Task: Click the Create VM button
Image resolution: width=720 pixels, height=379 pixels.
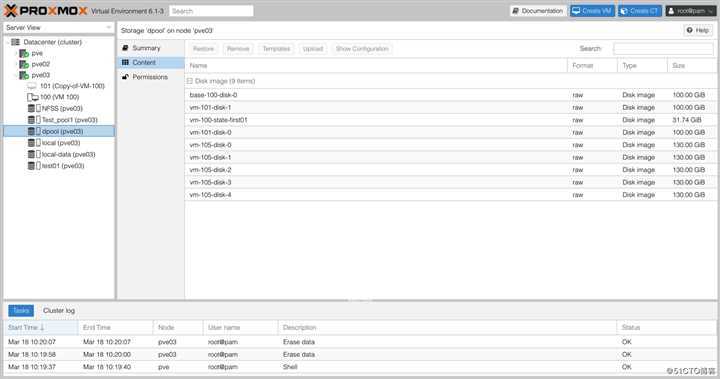Action: (592, 11)
